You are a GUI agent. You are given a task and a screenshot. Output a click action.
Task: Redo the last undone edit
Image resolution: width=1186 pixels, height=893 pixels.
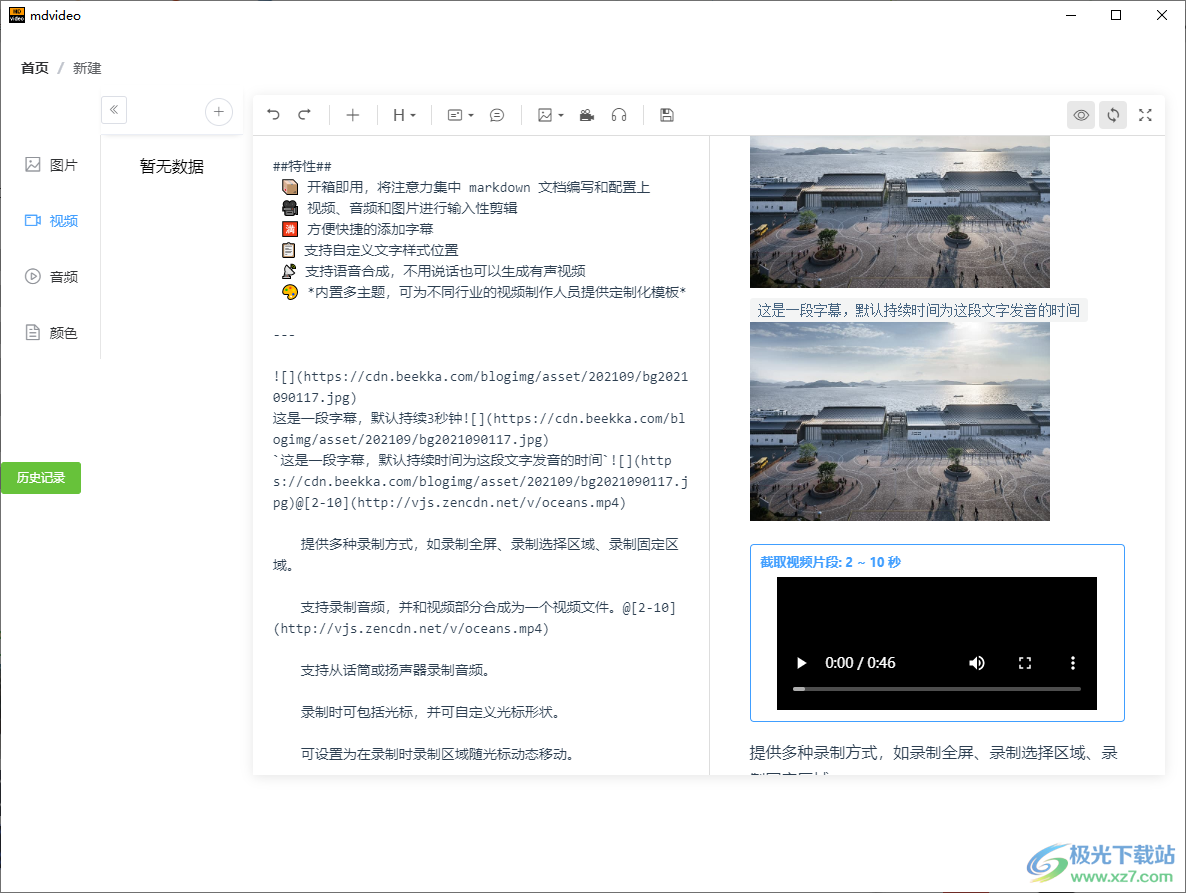coord(304,115)
